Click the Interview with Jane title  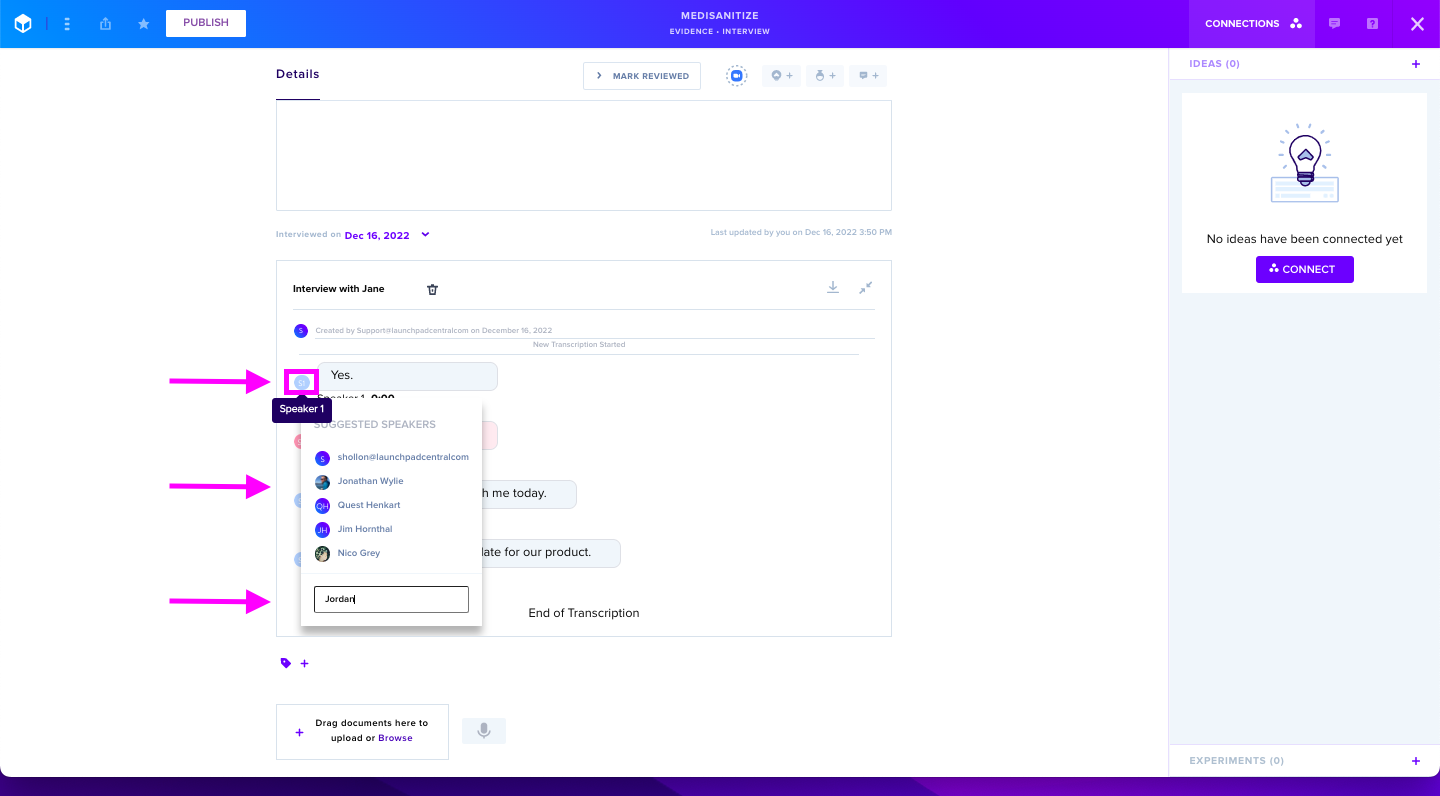(x=338, y=289)
